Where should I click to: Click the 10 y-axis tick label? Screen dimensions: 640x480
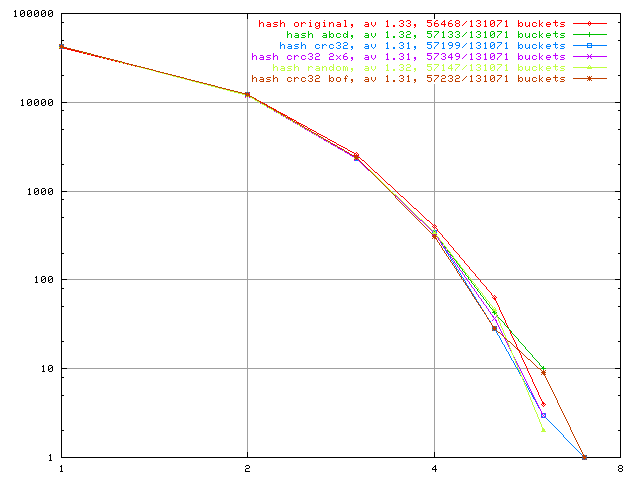point(46,369)
